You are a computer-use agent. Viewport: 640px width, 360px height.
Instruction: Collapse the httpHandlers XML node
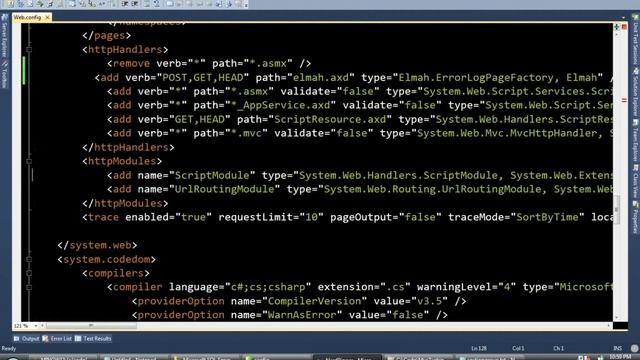[29, 50]
